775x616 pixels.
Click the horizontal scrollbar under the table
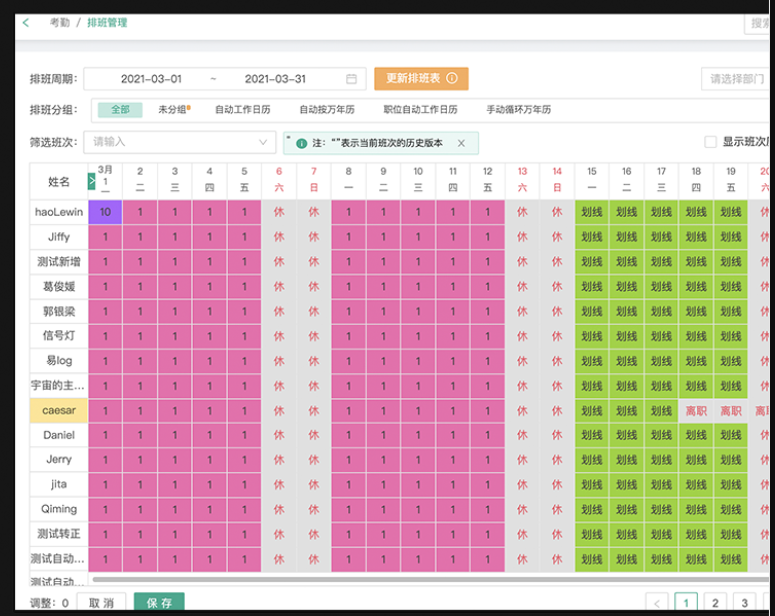click(x=430, y=579)
